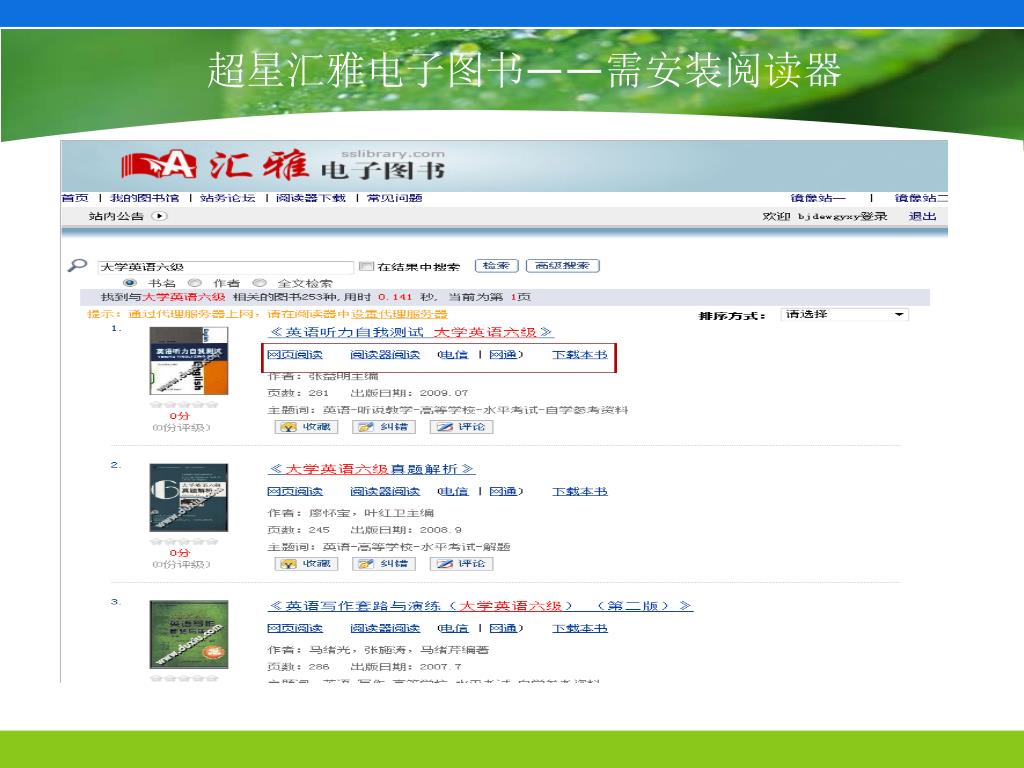This screenshot has height=768, width=1024.
Task: Click 阅读器阅读 for book 3
Action: (x=385, y=628)
